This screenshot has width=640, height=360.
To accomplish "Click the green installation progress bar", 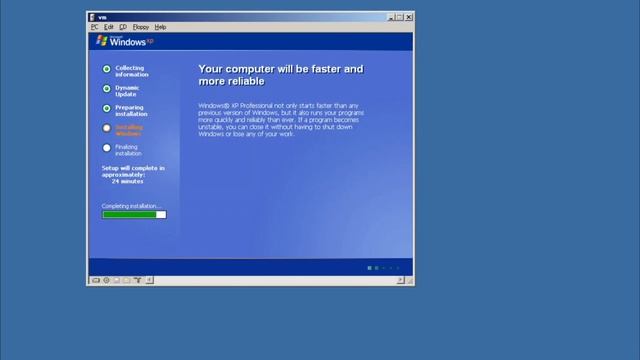I will pyautogui.click(x=134, y=215).
